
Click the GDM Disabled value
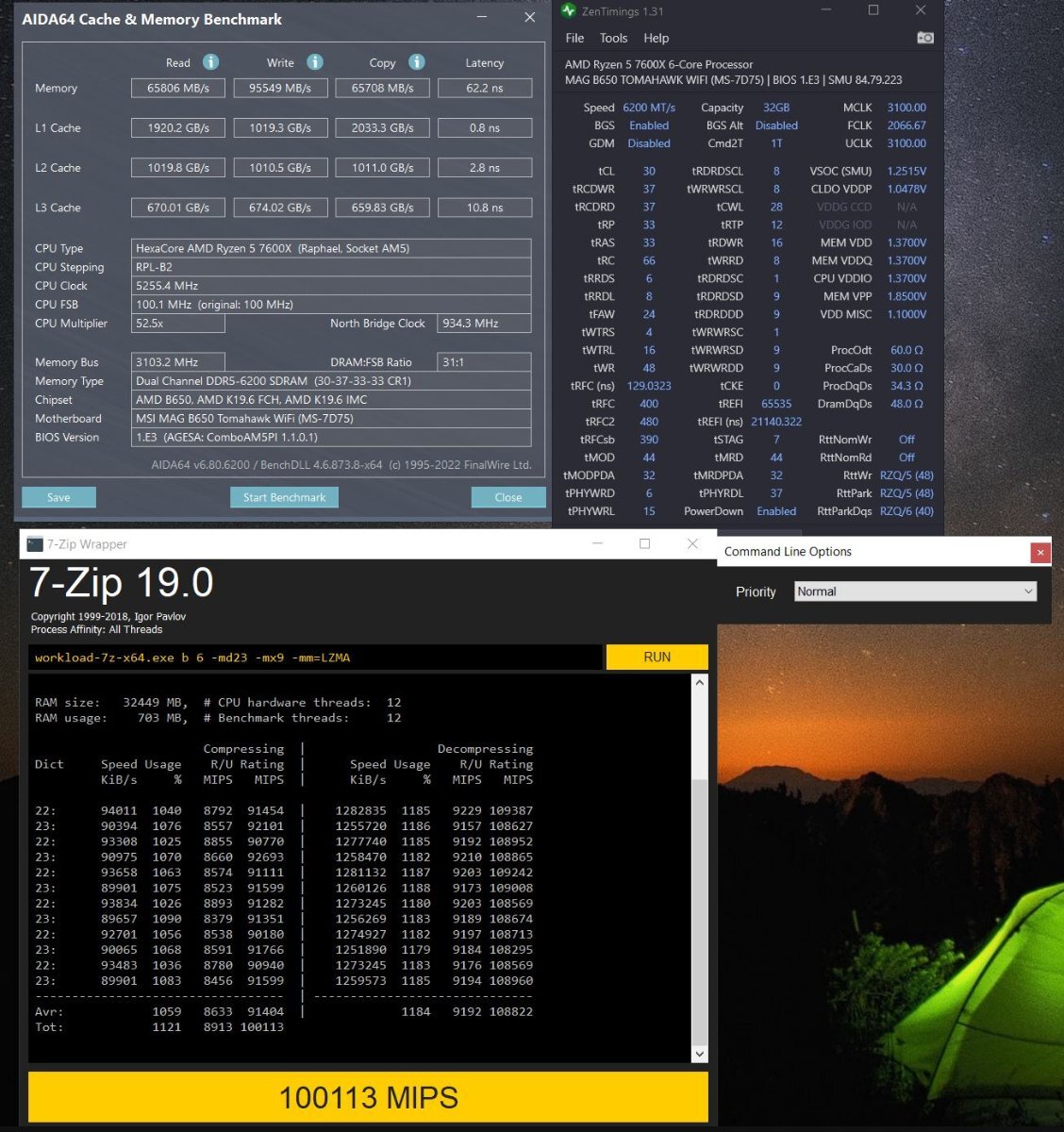point(649,143)
